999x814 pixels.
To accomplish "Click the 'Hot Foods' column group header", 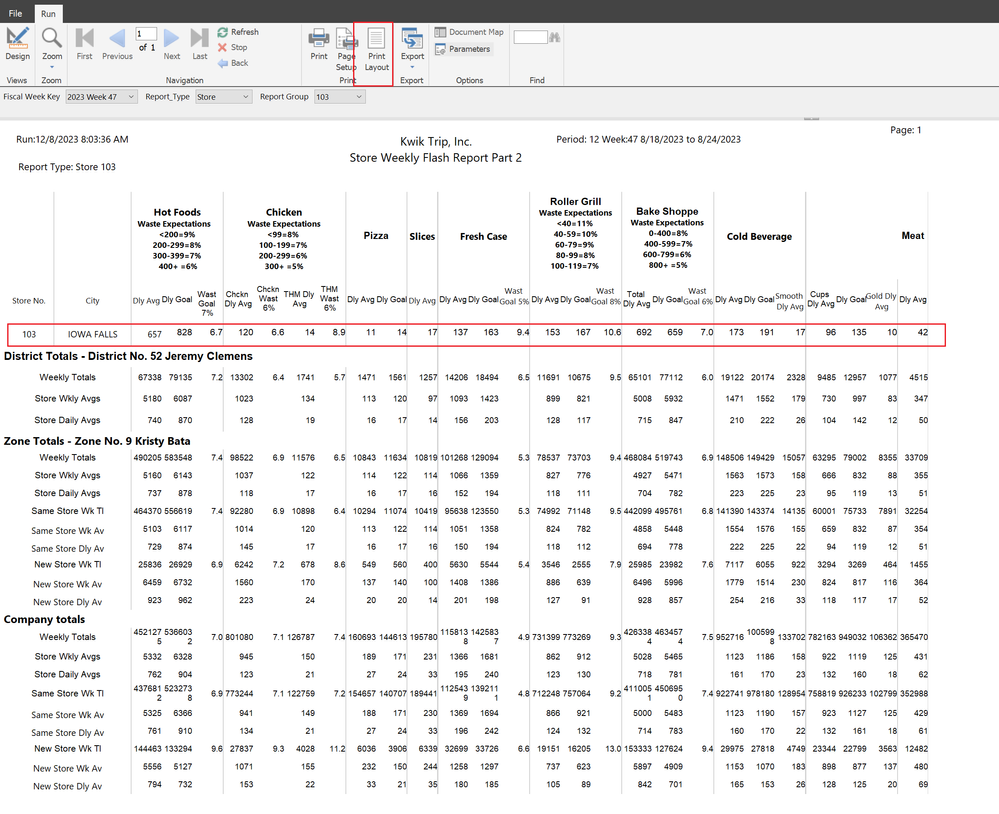I will 177,212.
